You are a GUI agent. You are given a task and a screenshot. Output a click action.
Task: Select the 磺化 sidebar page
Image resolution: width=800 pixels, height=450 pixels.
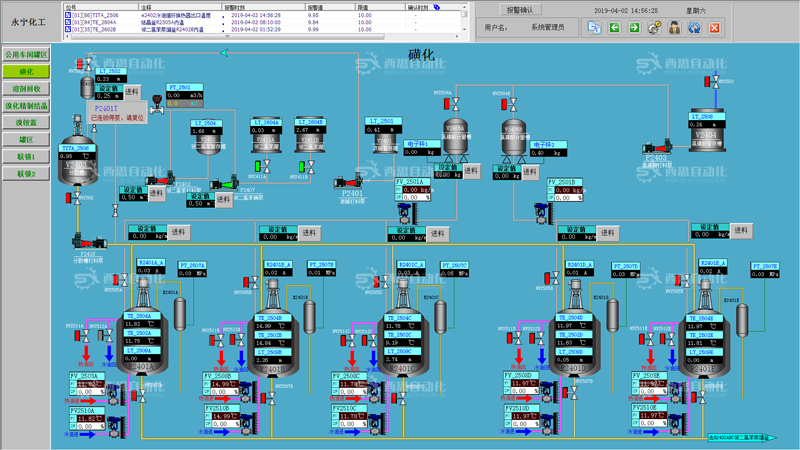[x=26, y=71]
